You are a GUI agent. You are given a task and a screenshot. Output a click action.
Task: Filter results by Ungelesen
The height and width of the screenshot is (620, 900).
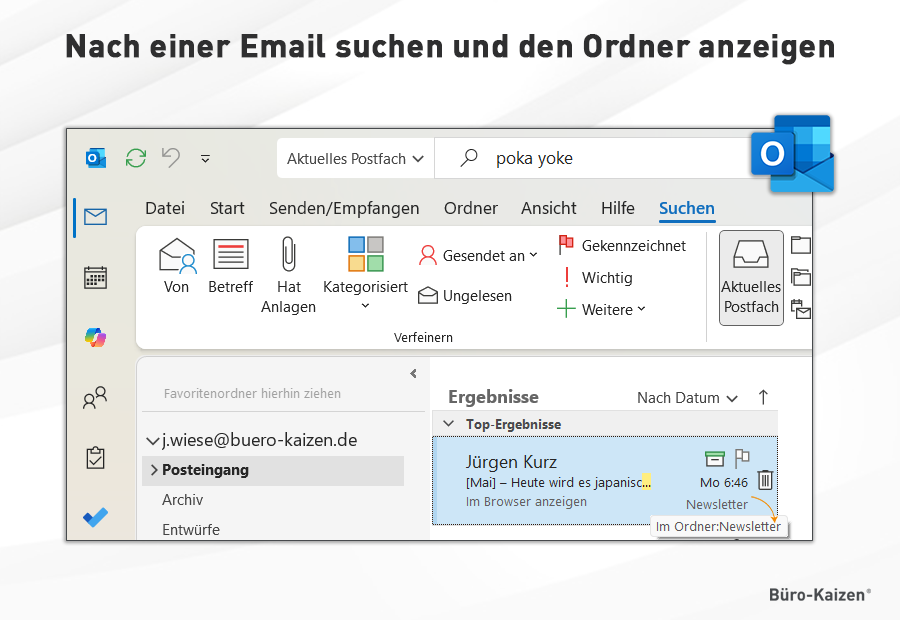pyautogui.click(x=465, y=296)
